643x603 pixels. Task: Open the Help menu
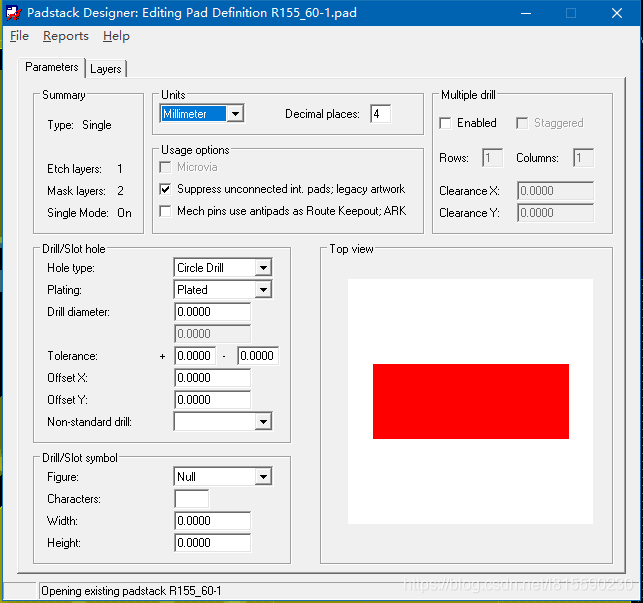[116, 36]
